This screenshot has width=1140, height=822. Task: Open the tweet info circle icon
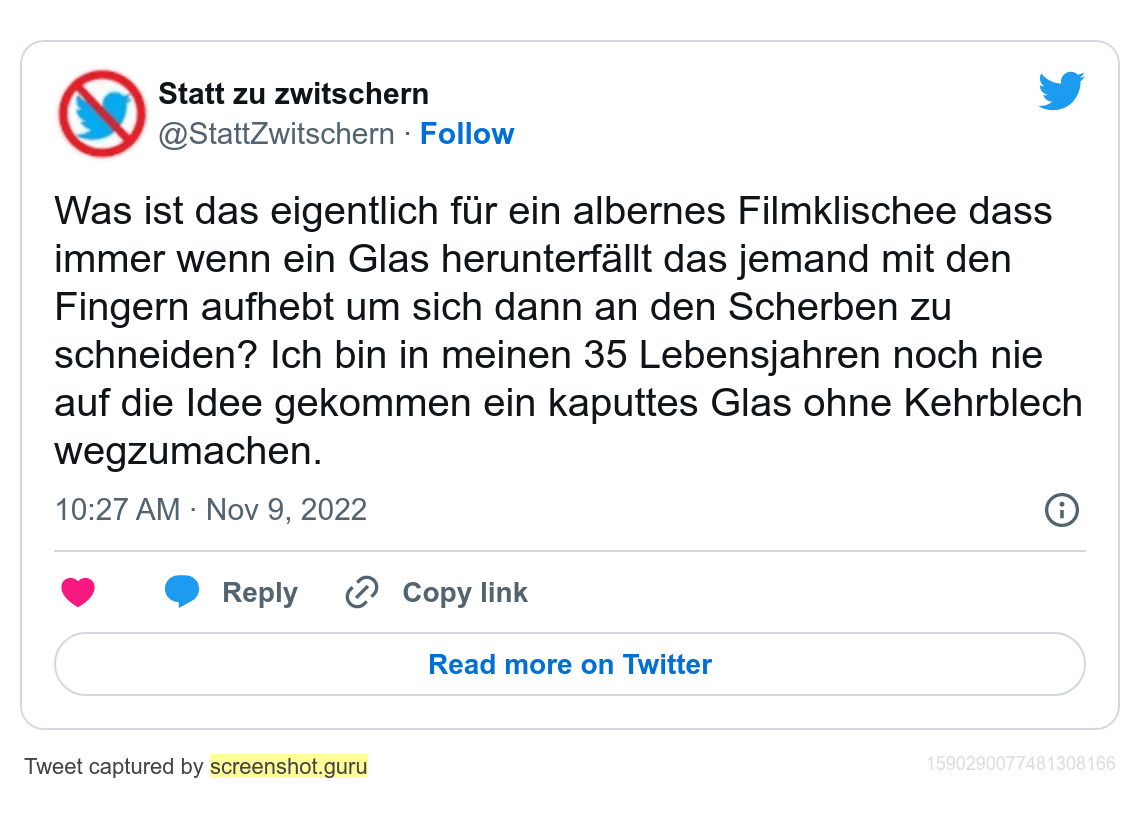[x=1061, y=510]
